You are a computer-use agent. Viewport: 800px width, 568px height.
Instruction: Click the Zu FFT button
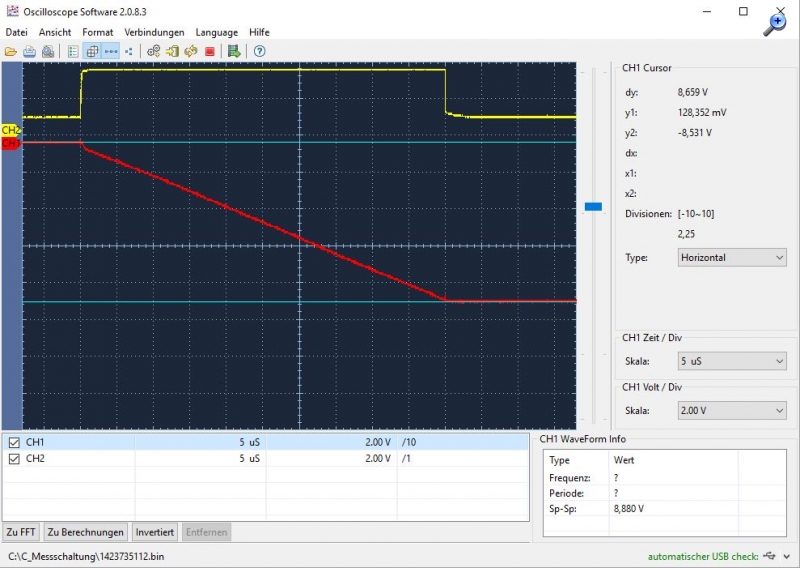pos(21,532)
